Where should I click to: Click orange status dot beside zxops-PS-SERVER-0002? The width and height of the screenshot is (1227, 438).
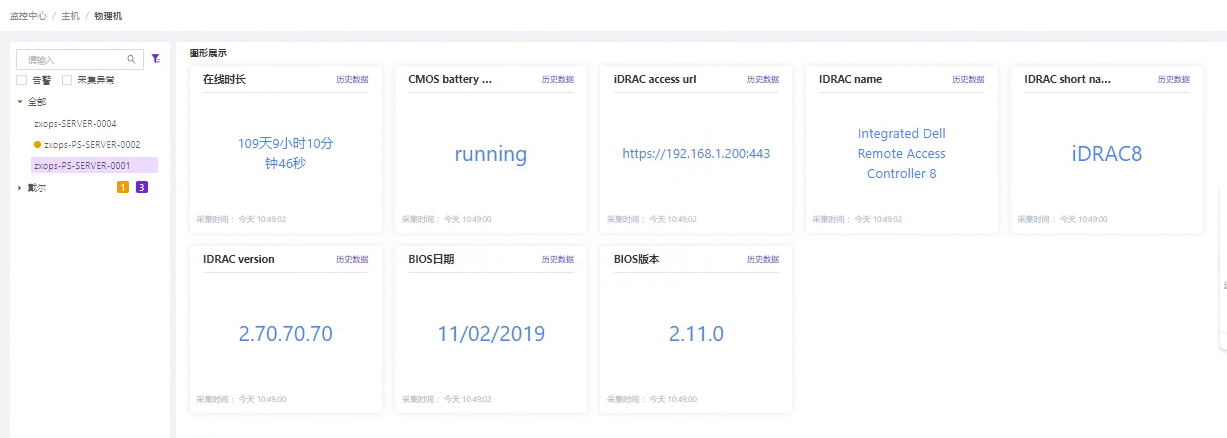pos(38,145)
